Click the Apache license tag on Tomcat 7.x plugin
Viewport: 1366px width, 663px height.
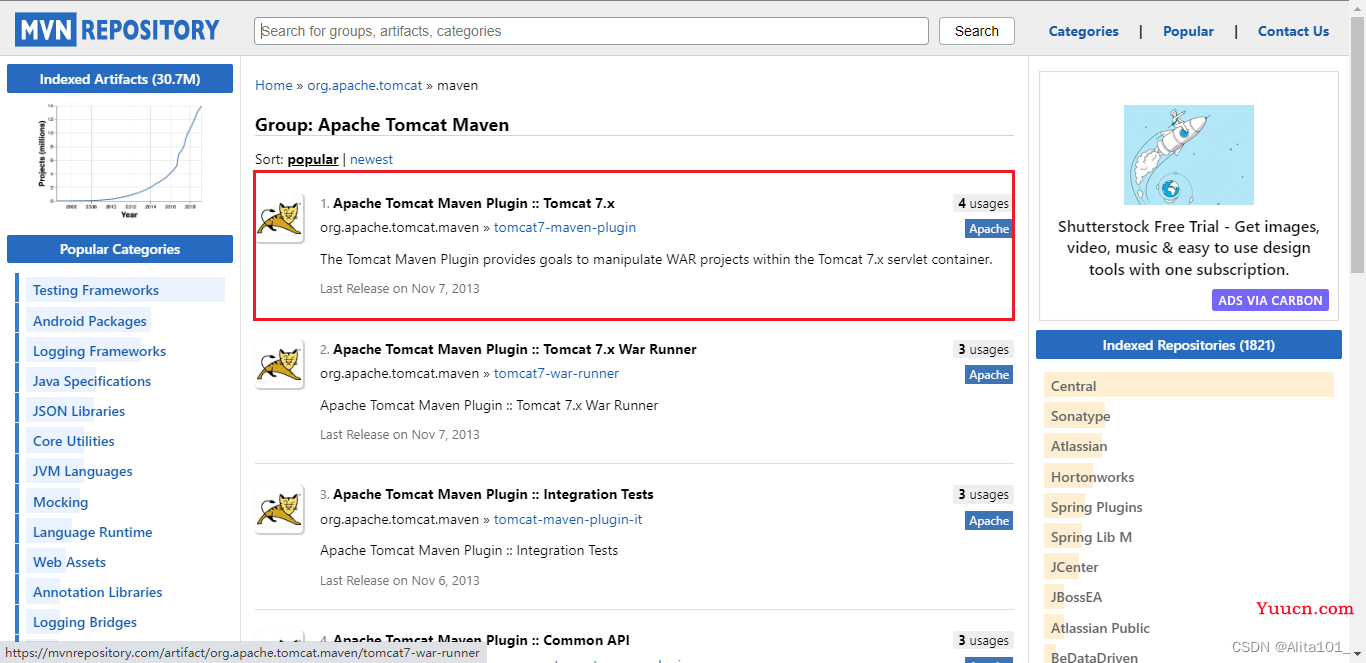click(x=989, y=229)
